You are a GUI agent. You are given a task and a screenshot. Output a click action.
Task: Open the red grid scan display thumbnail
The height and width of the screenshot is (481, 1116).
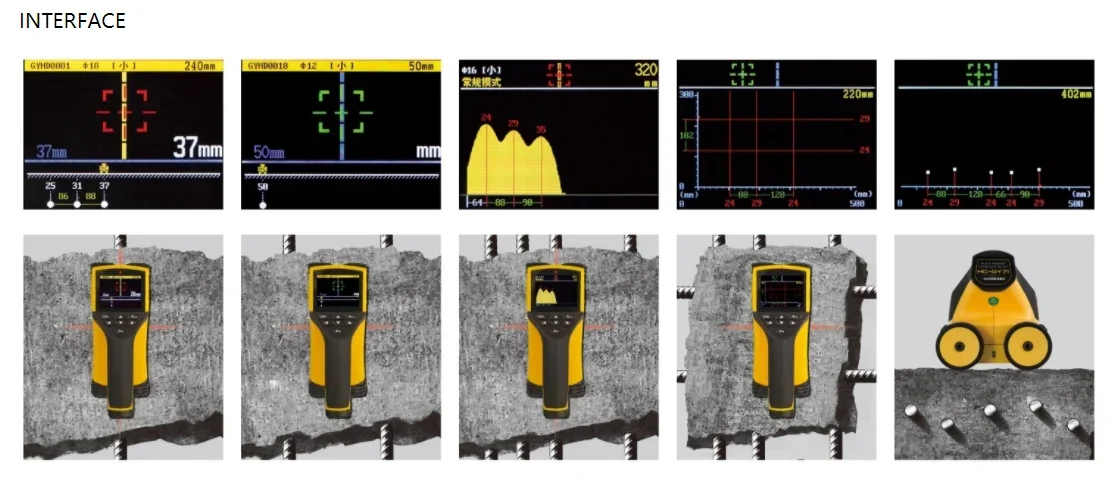pyautogui.click(x=777, y=134)
